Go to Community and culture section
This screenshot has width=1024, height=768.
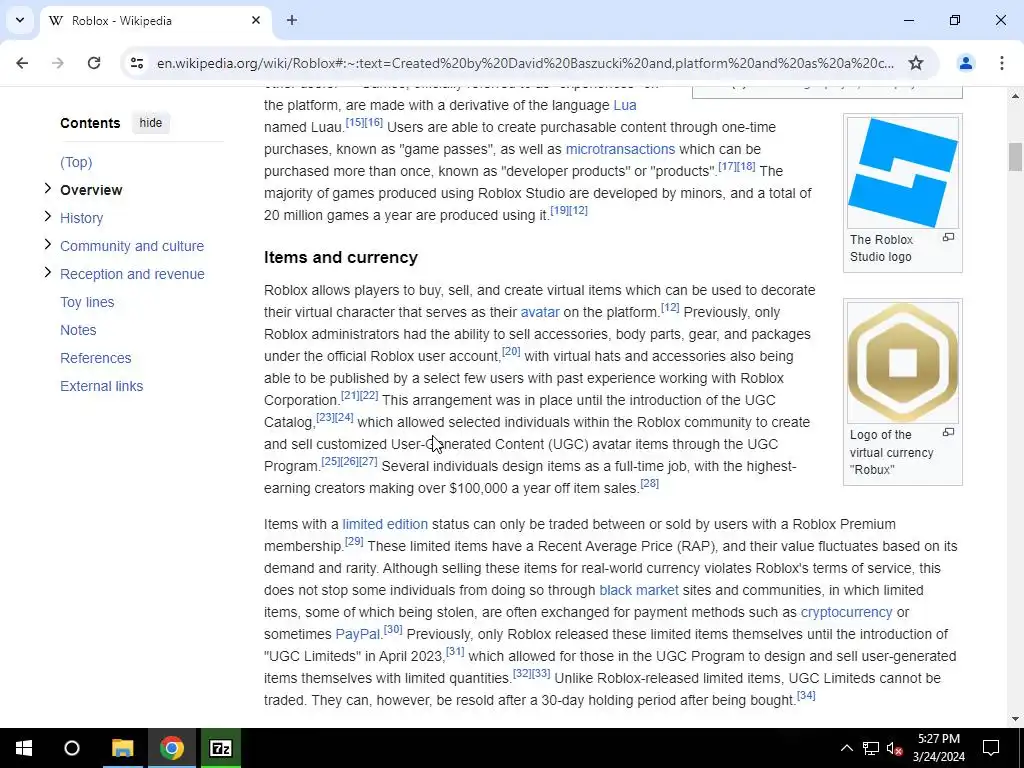pos(132,246)
